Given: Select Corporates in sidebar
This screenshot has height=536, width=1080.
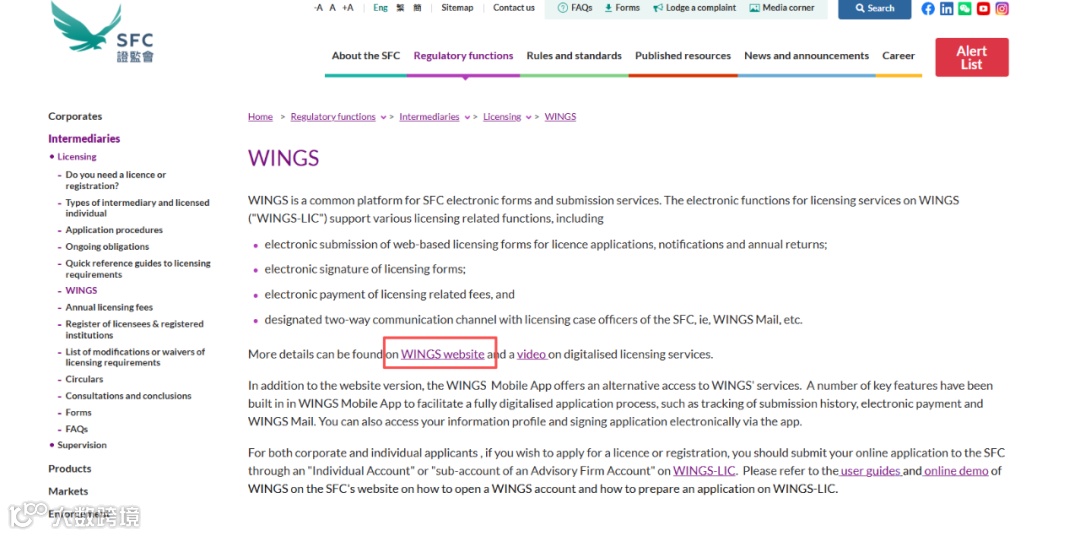Looking at the screenshot, I should click(x=75, y=116).
